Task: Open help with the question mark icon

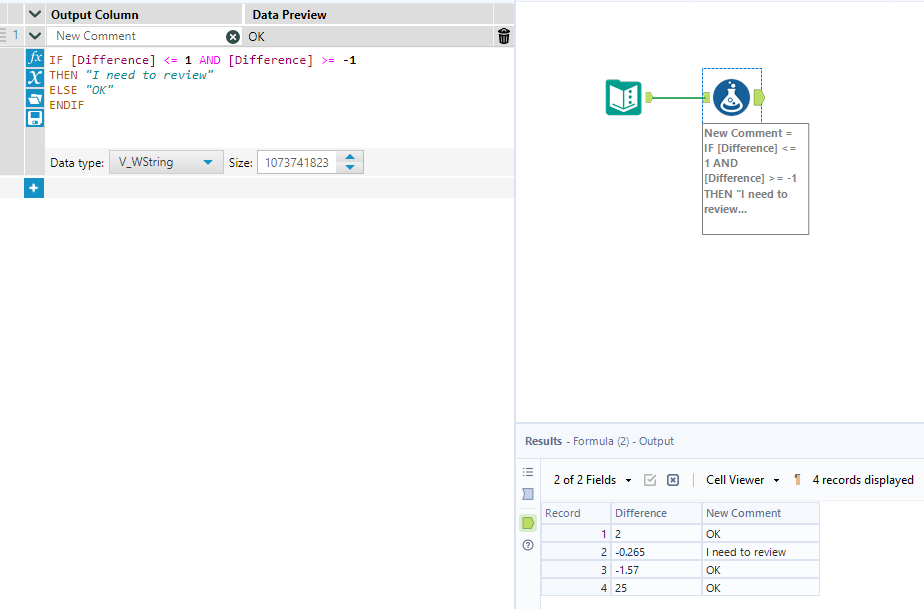Action: (x=527, y=545)
